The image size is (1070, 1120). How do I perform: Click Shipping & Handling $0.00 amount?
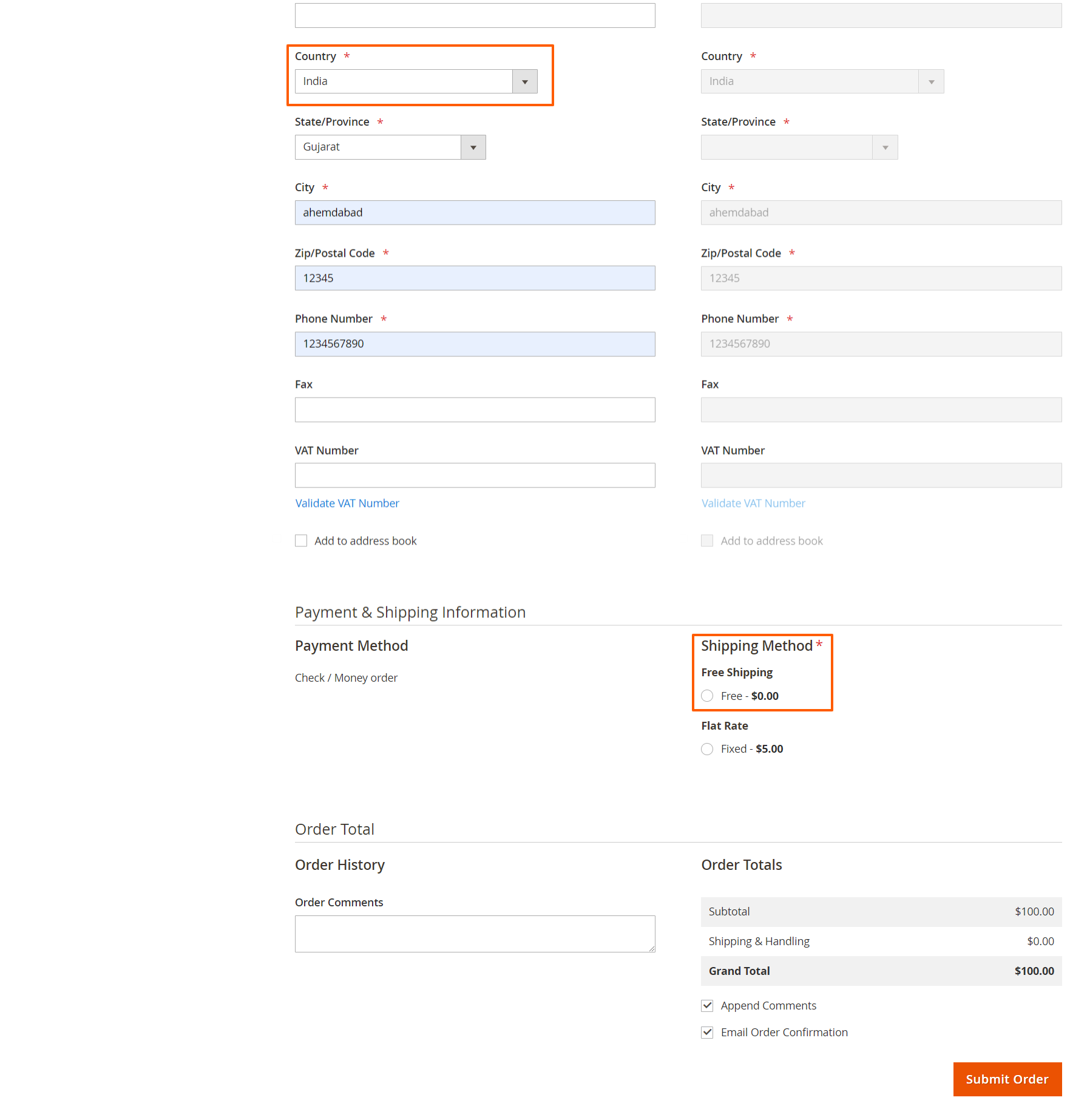coord(1040,941)
